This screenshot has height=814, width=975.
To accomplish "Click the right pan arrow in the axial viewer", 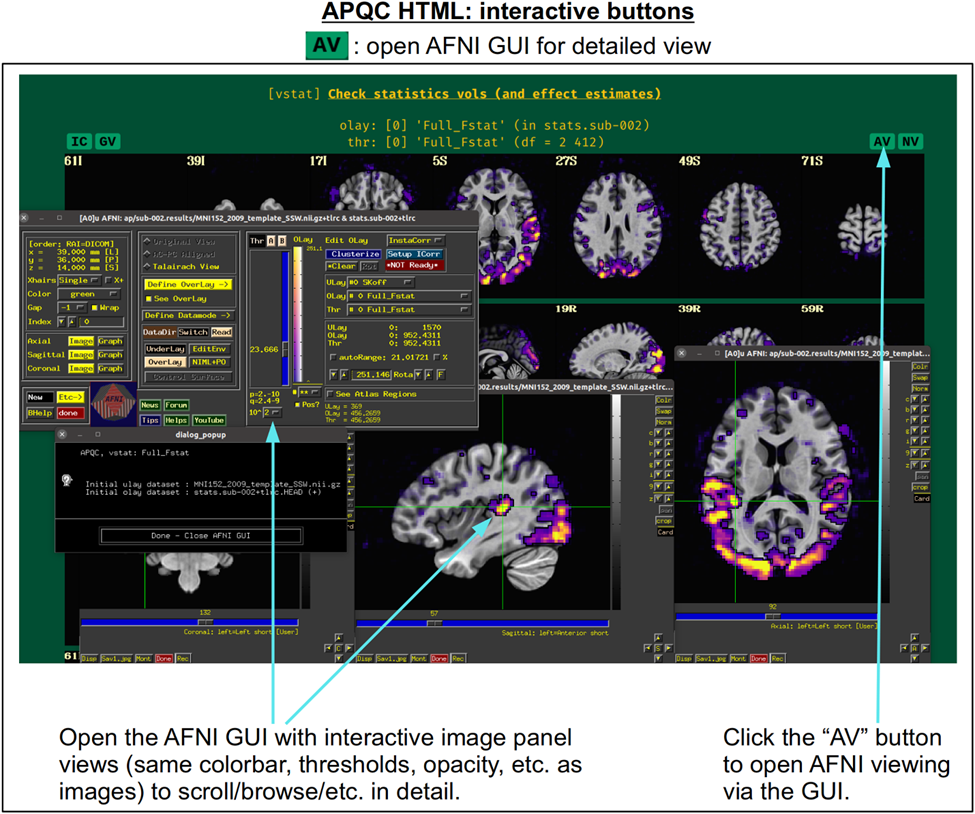I will click(925, 649).
